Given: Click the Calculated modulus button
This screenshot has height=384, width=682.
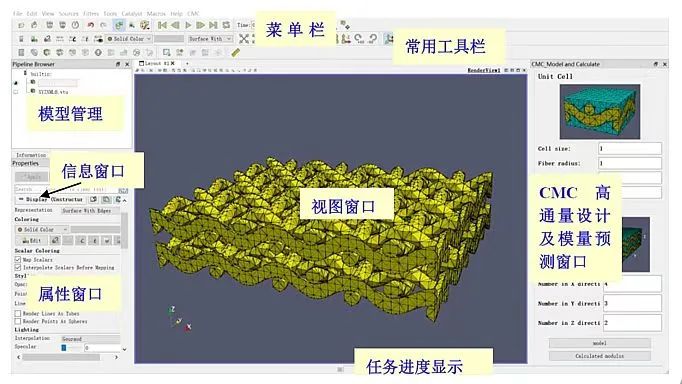Looking at the screenshot, I should (x=599, y=356).
